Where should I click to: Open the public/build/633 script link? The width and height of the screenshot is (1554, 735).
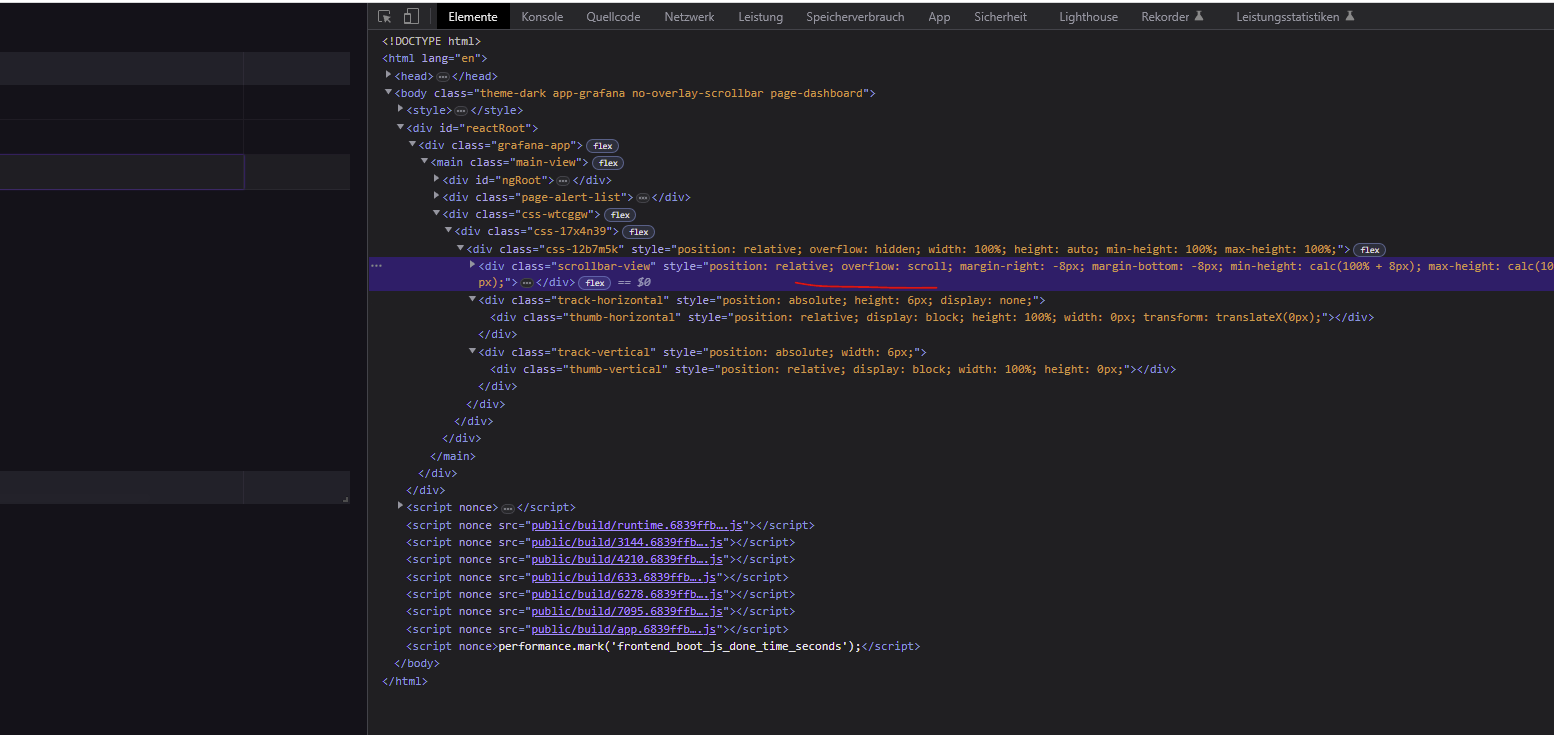[x=624, y=577]
